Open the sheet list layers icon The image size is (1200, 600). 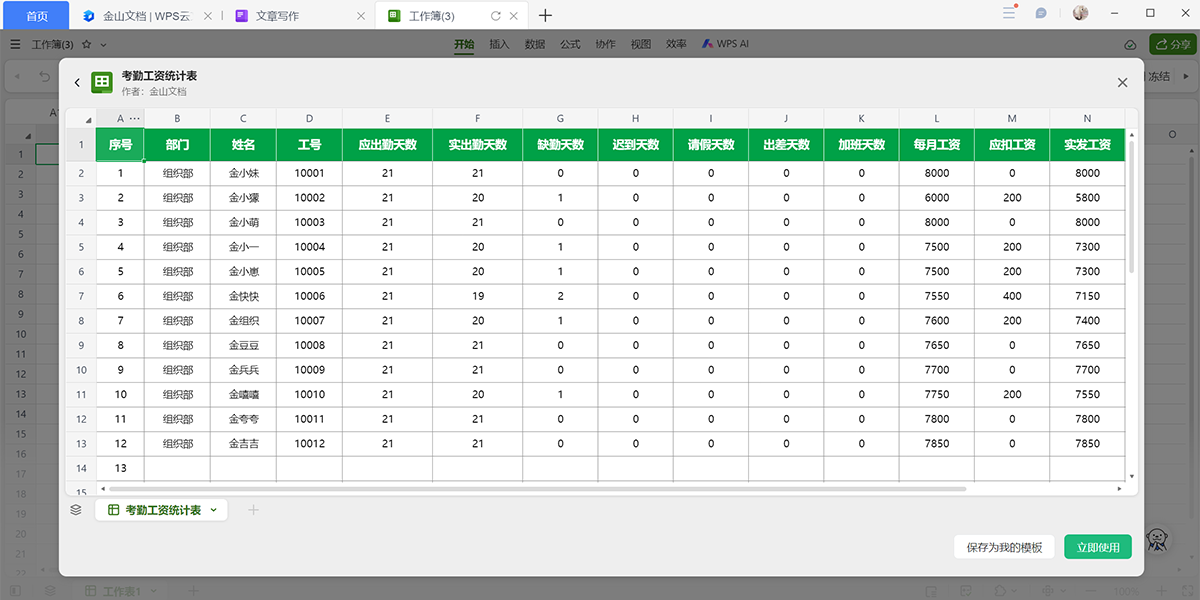[x=76, y=510]
